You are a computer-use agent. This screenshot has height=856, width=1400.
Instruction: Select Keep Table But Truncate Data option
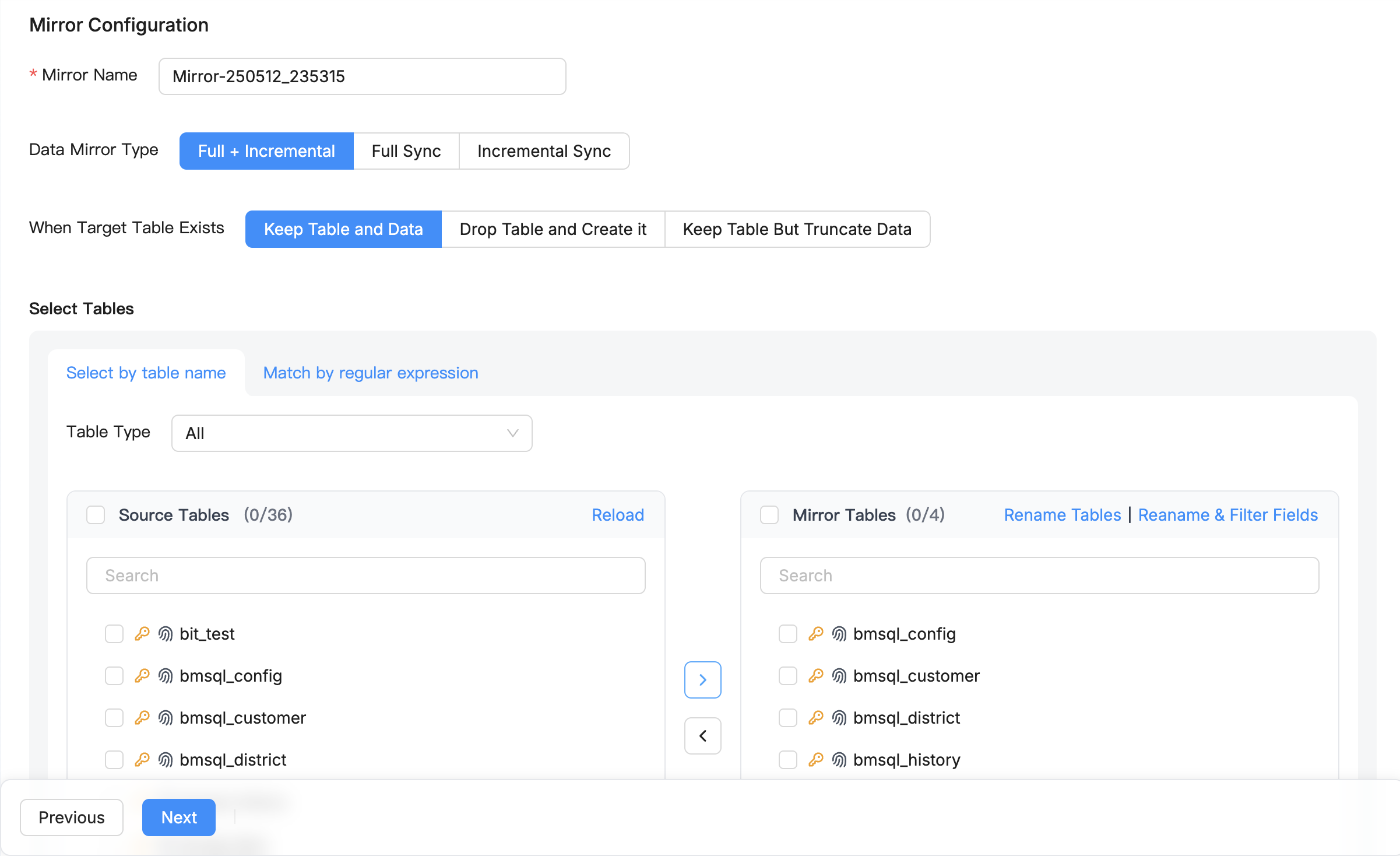point(797,229)
